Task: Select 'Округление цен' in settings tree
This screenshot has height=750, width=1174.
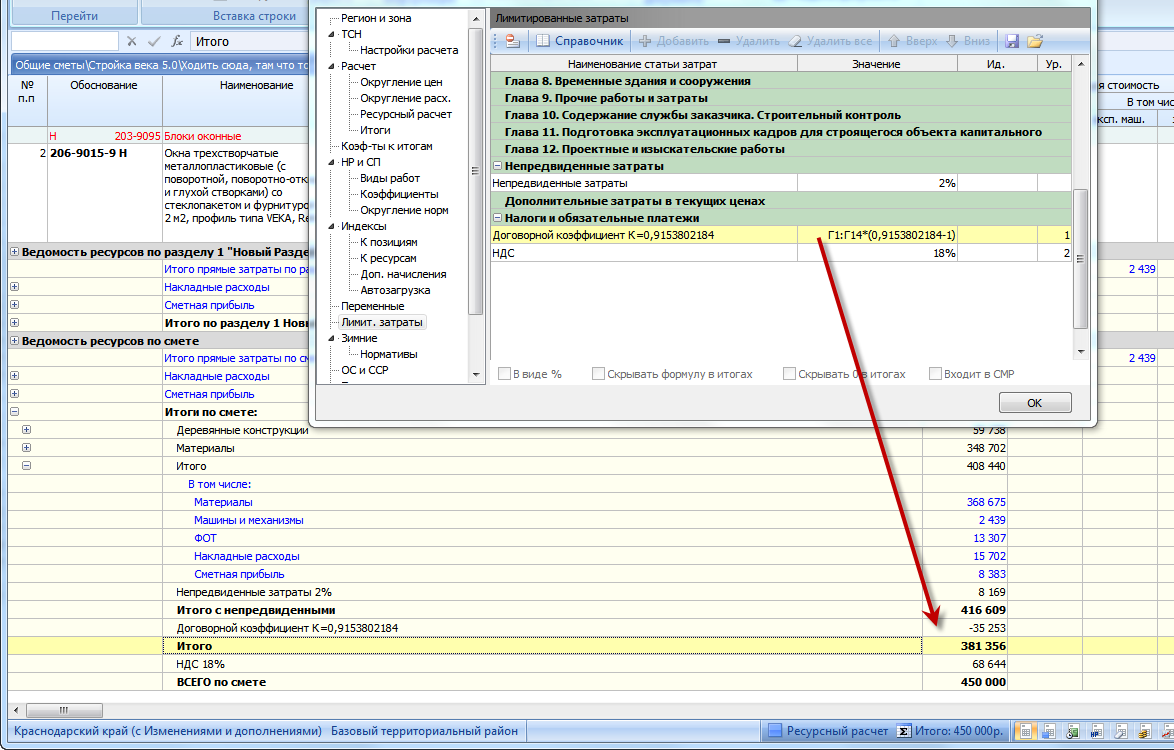Action: pyautogui.click(x=401, y=82)
